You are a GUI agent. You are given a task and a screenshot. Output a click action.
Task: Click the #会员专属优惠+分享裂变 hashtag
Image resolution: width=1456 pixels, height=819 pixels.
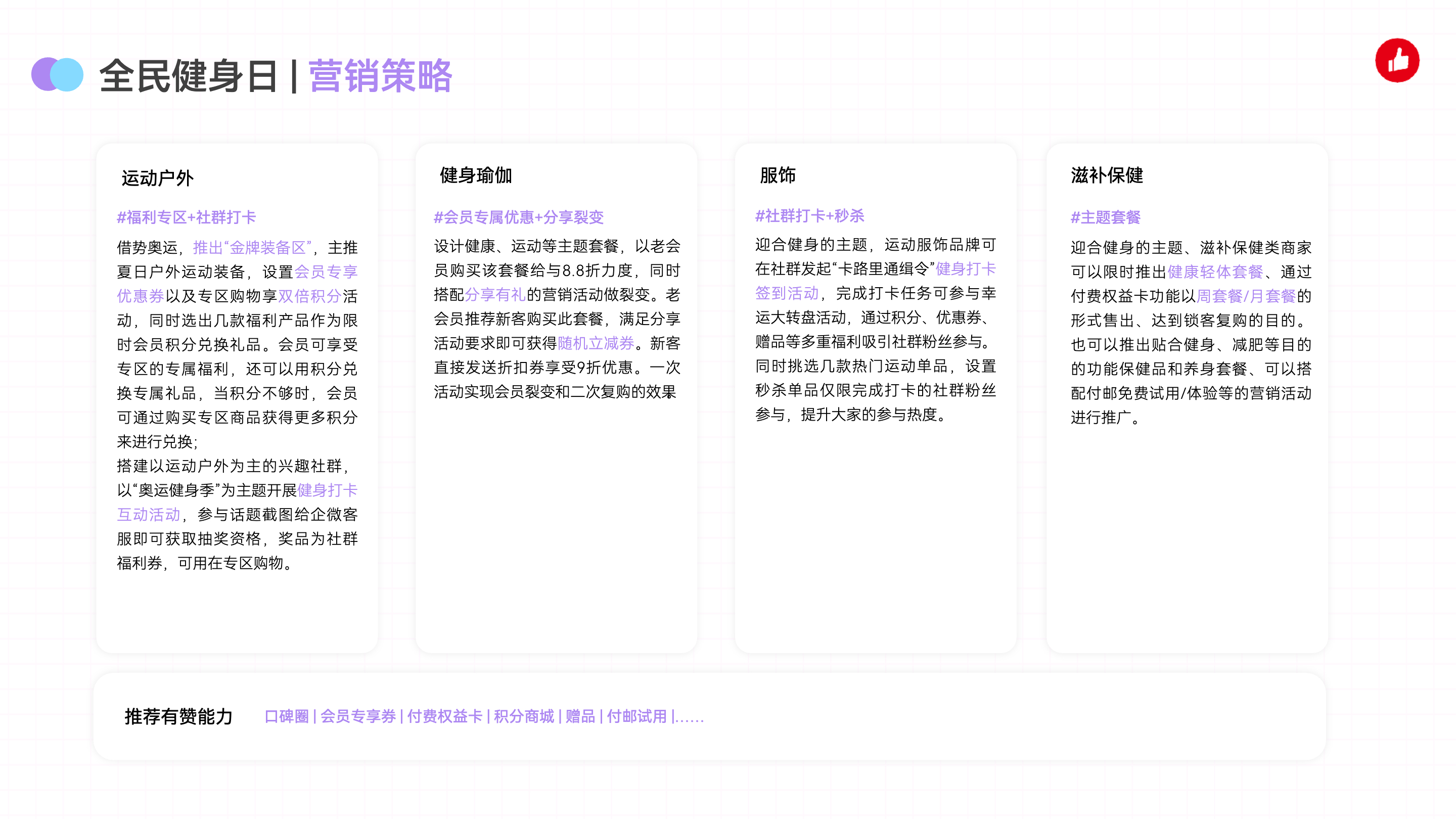pyautogui.click(x=518, y=217)
